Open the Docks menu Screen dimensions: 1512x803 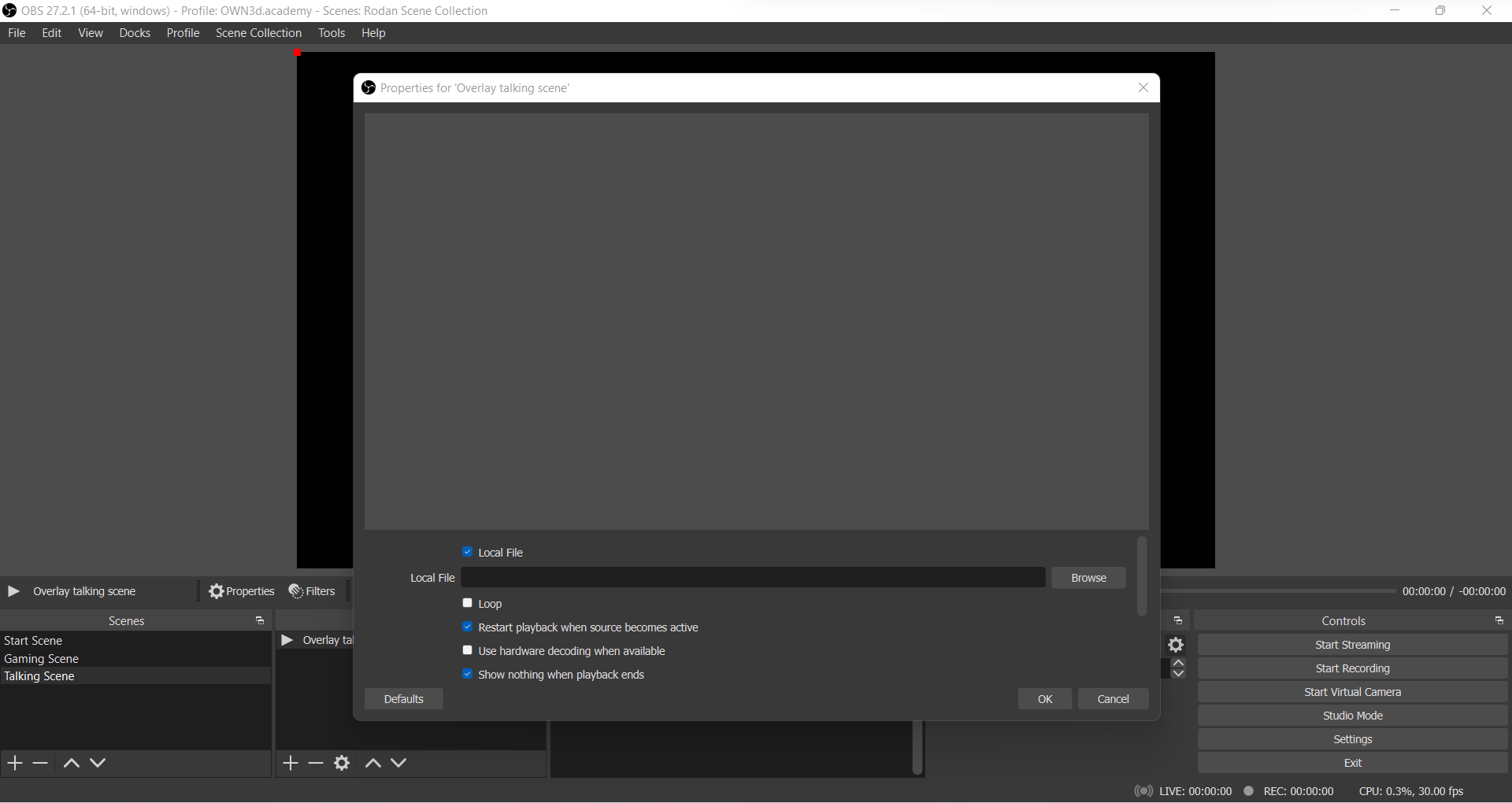click(x=135, y=33)
